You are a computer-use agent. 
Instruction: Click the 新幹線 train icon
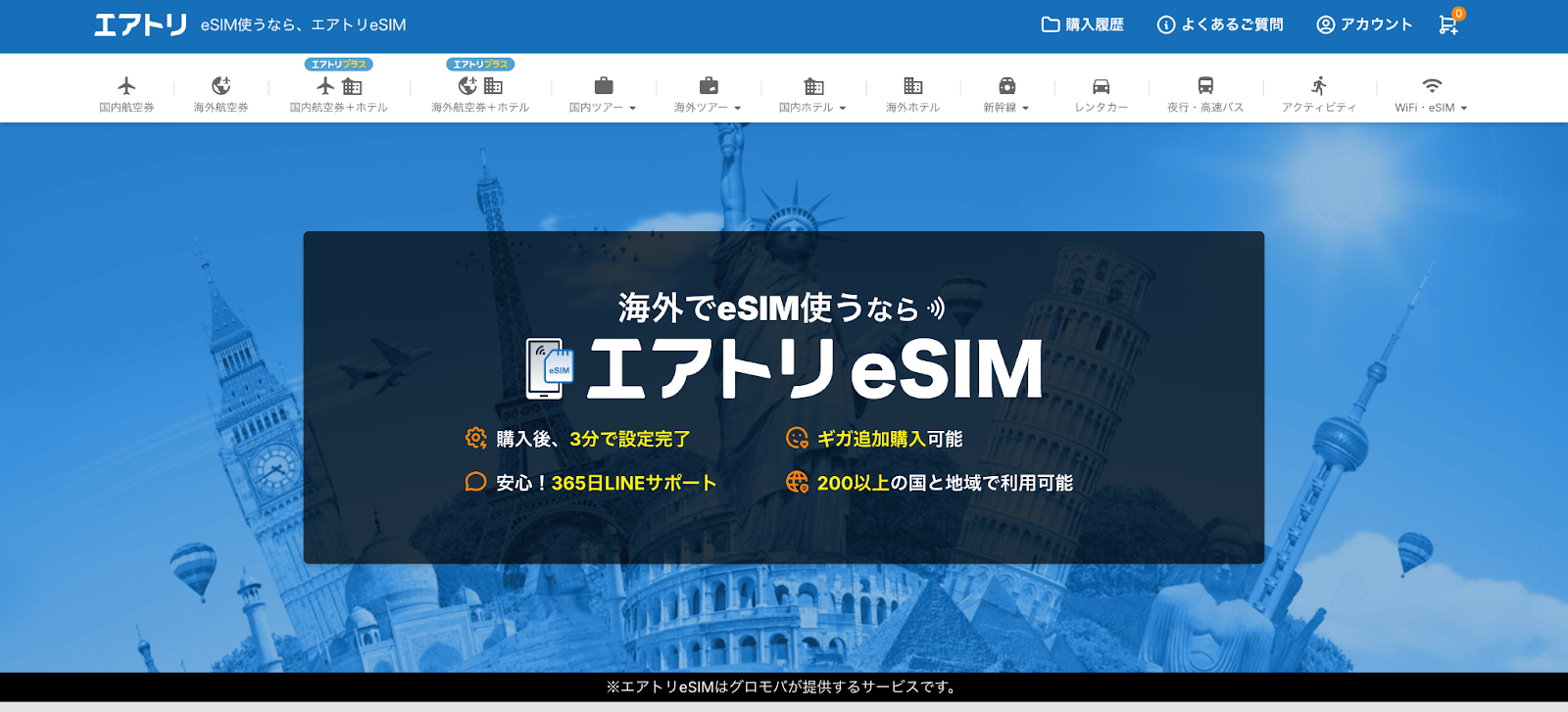(x=1006, y=86)
